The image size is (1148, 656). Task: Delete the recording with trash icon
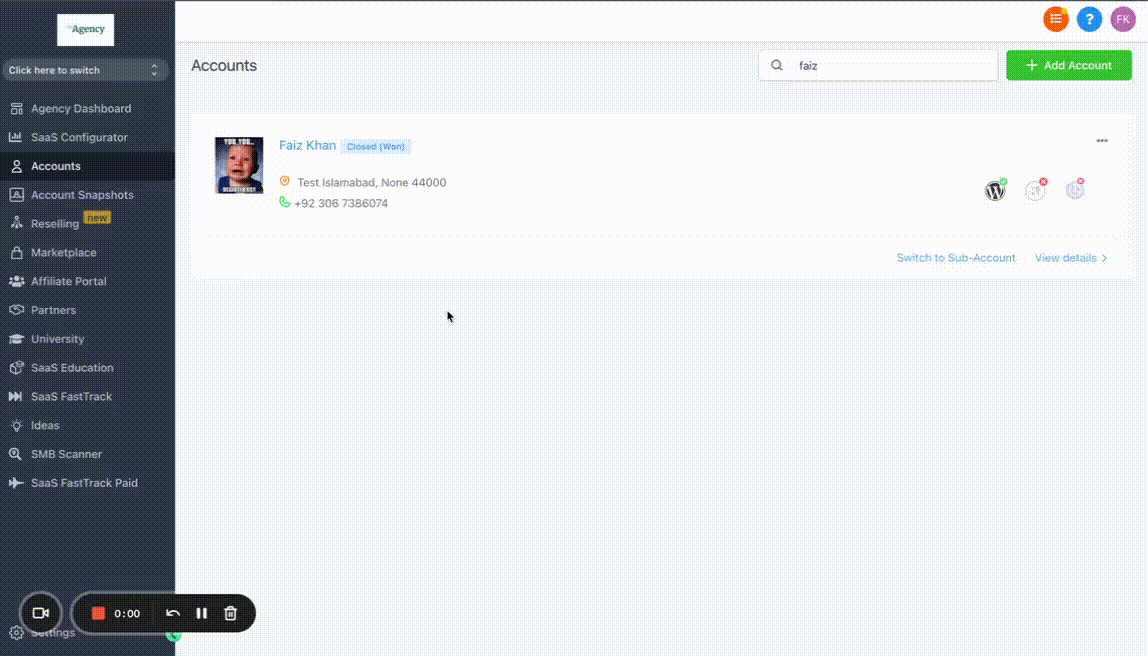(x=231, y=614)
